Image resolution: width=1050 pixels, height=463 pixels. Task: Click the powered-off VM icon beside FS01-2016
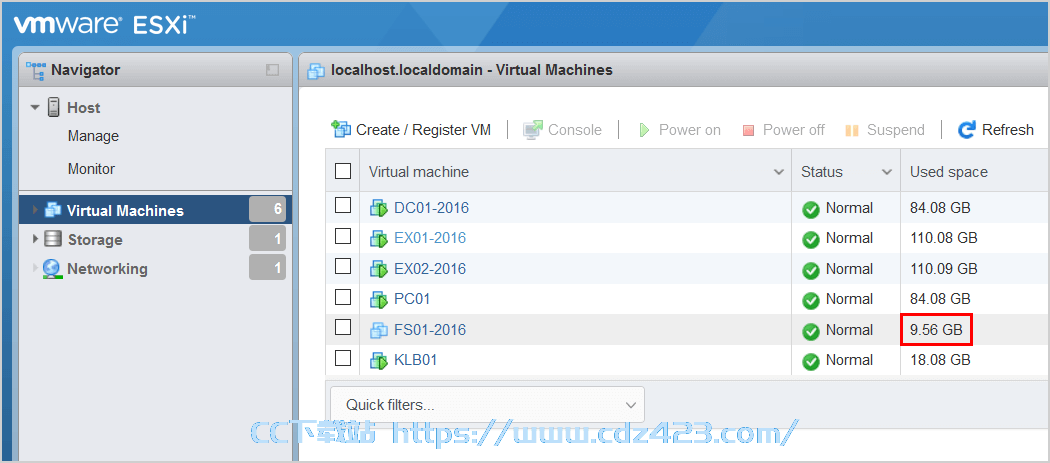point(379,330)
